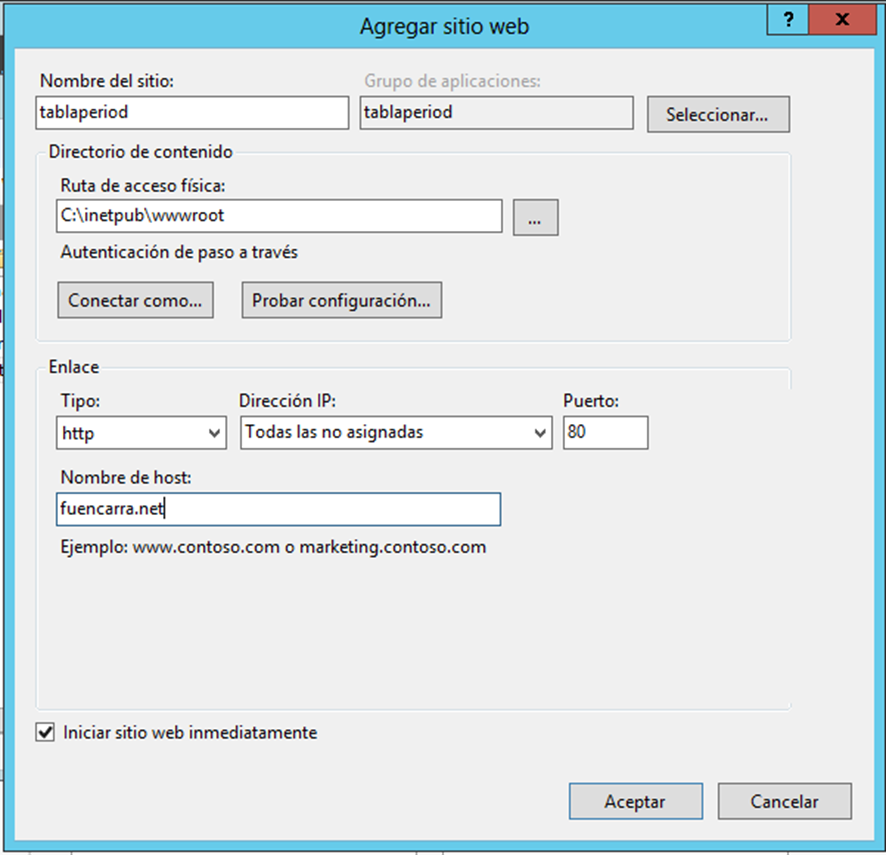
Task: Focus the Nombre del sitio text field
Action: [191, 113]
